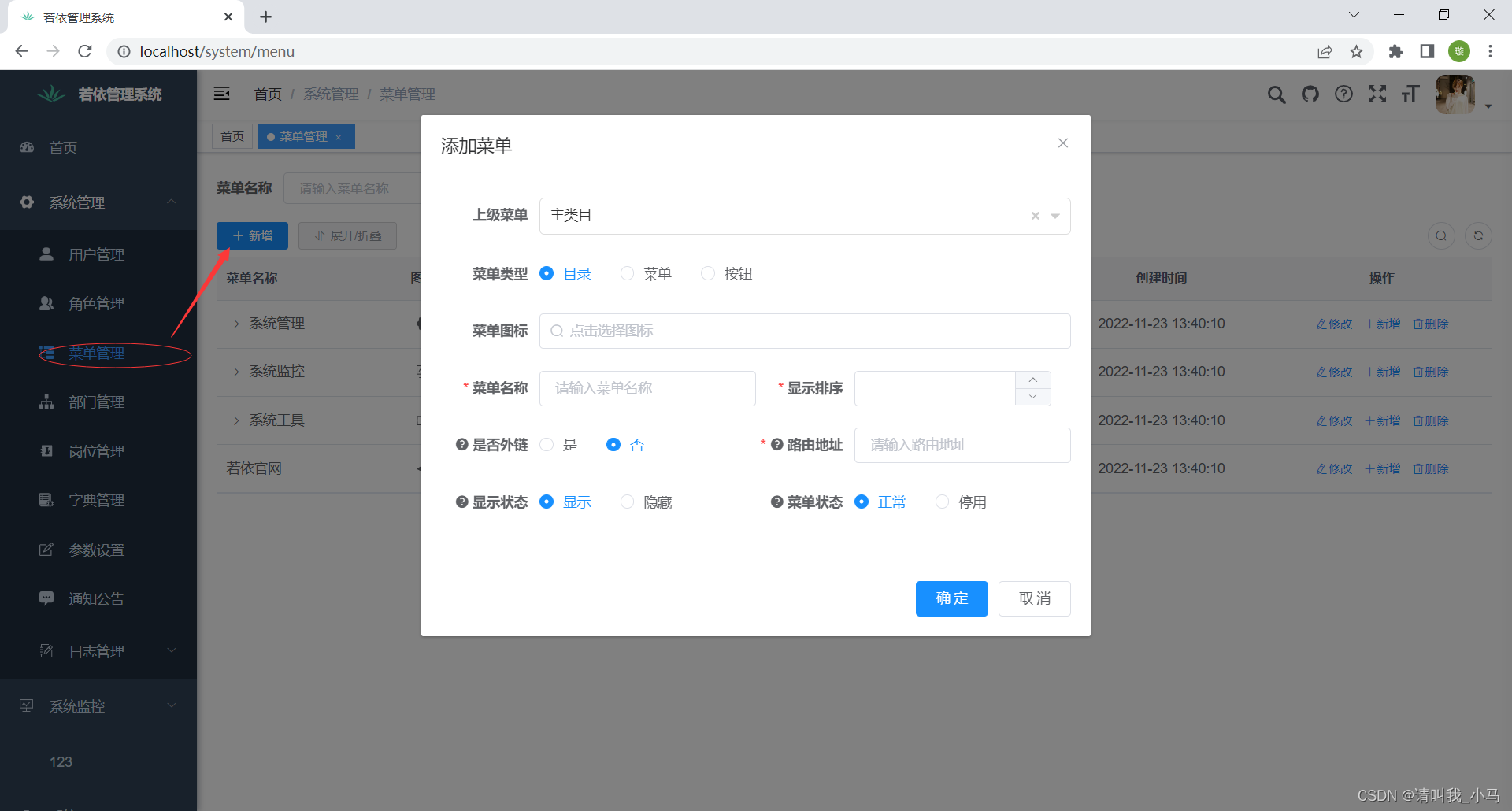The width and height of the screenshot is (1512, 811).
Task: Click the magnifier search icon in header
Action: 1277,94
